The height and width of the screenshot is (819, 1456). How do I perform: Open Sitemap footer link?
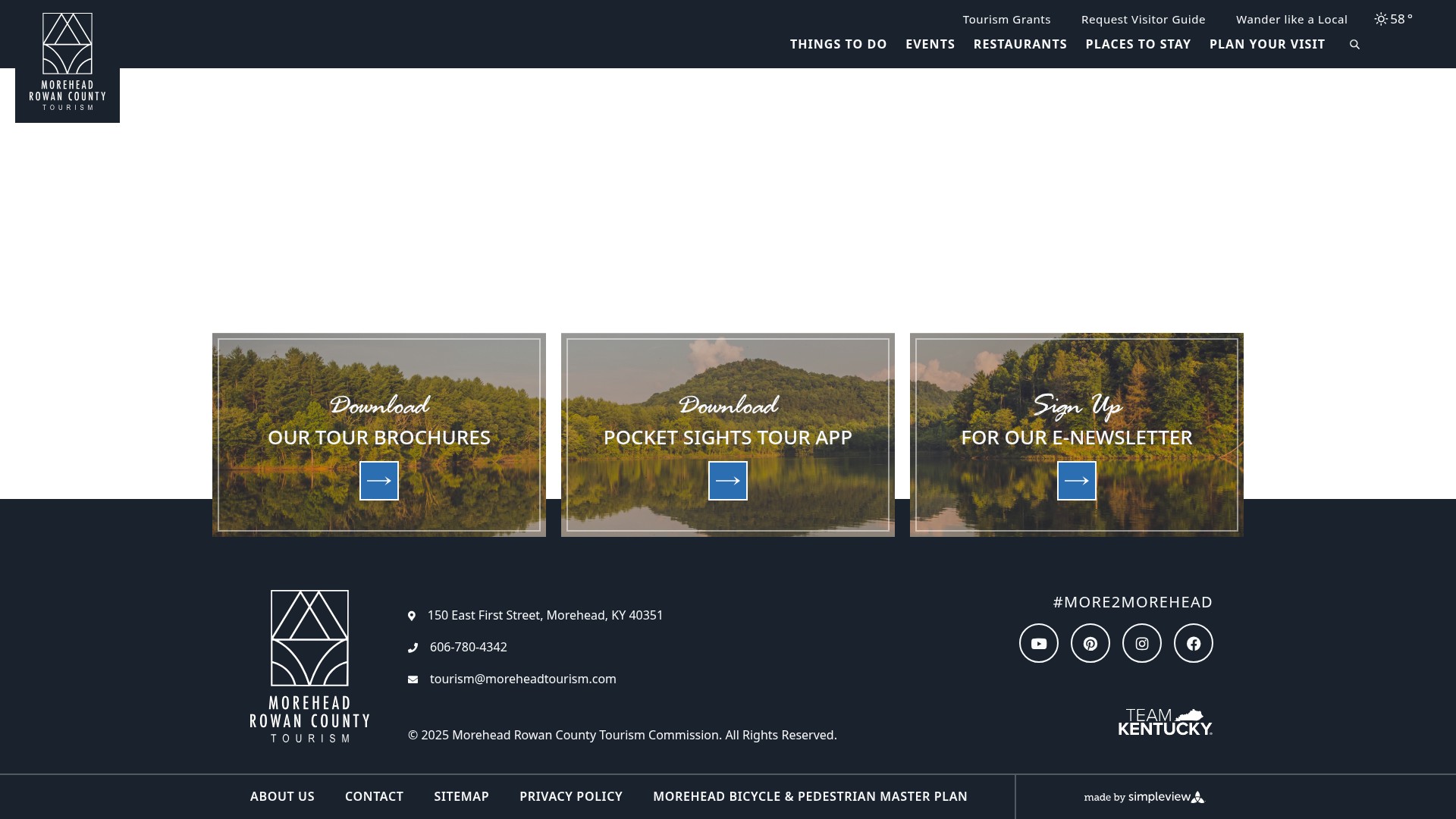click(462, 796)
